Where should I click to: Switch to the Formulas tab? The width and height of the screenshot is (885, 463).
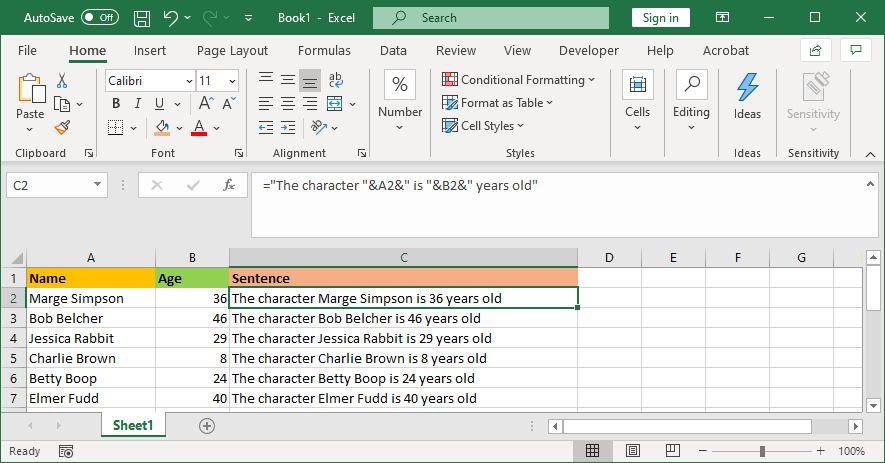tap(324, 50)
